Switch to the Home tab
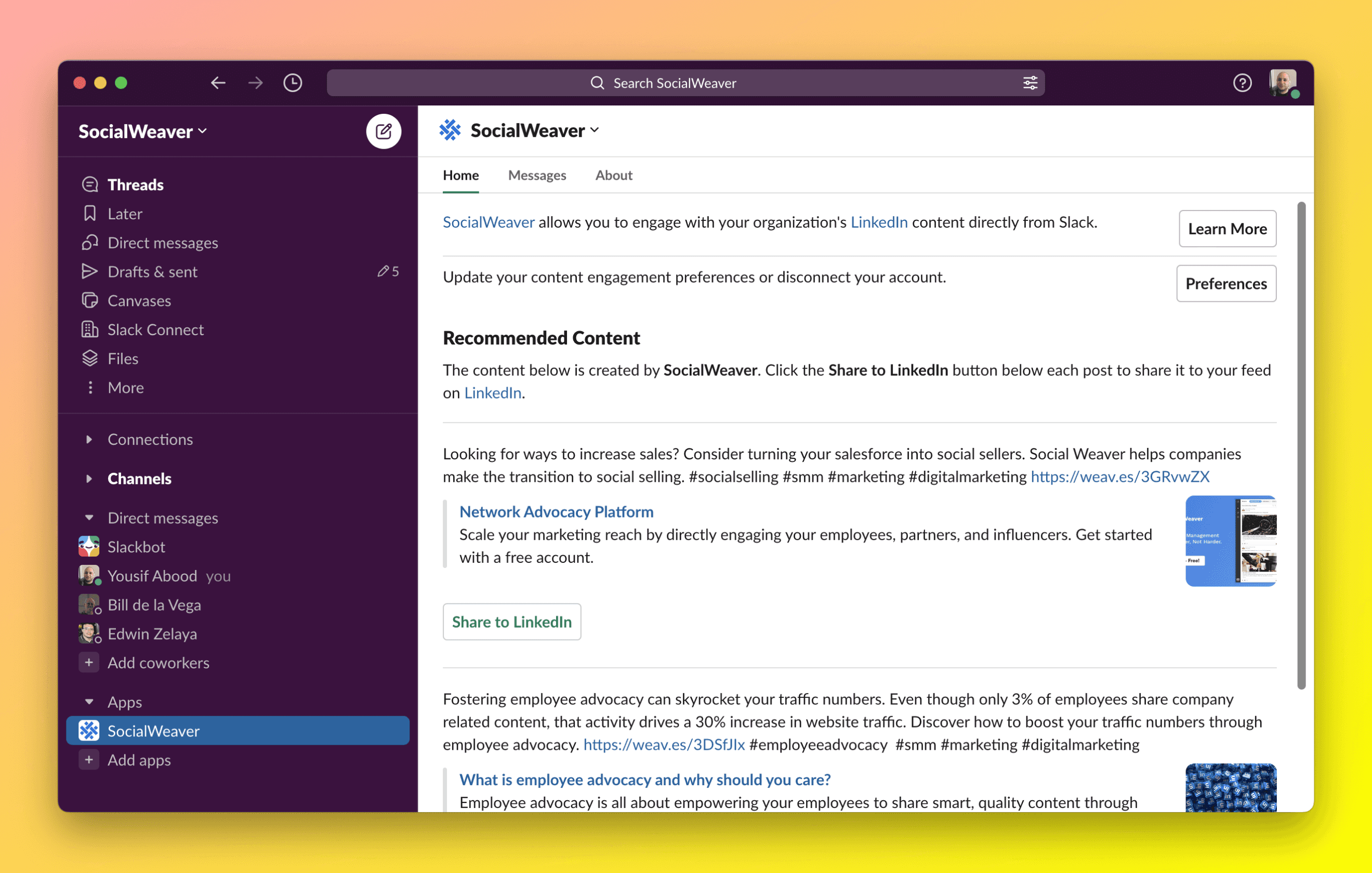 pyautogui.click(x=461, y=176)
